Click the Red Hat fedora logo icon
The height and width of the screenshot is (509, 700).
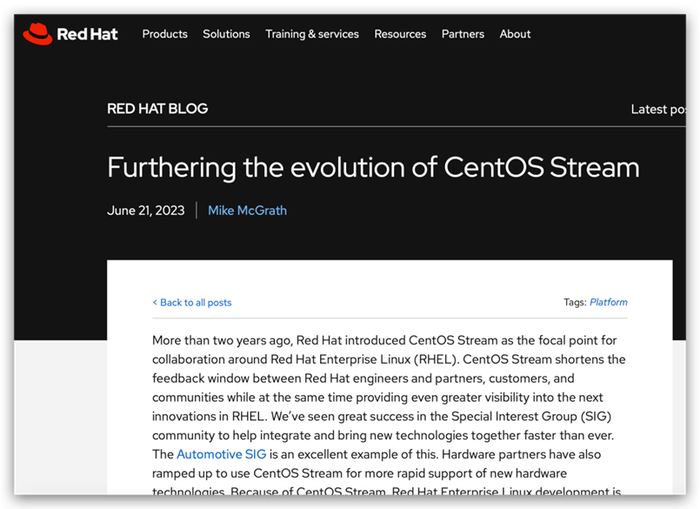tap(37, 34)
